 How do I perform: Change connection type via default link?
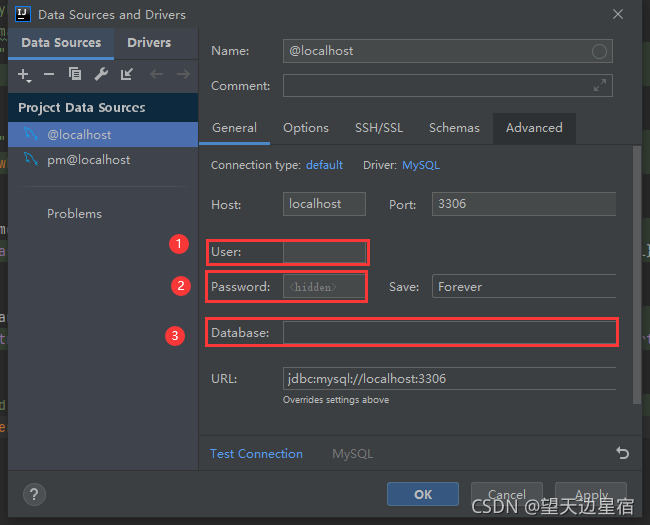coord(324,165)
